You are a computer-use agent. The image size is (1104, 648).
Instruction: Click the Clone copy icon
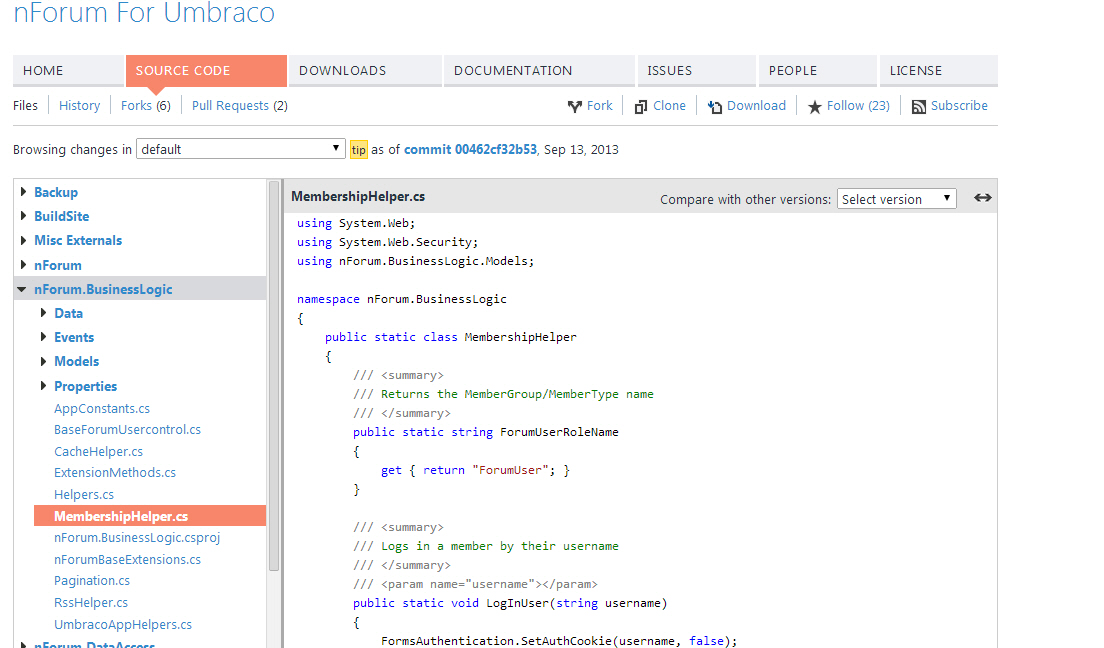coord(641,106)
